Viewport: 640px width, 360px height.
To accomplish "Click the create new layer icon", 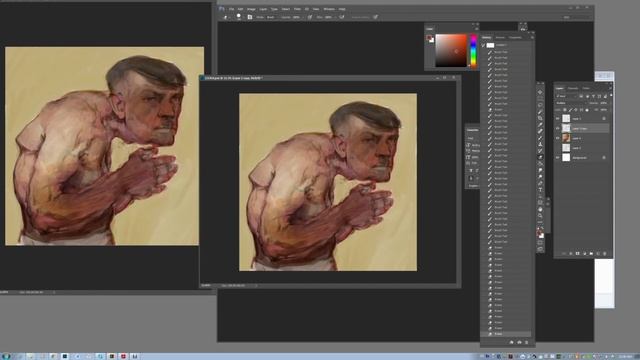I will (x=598, y=253).
